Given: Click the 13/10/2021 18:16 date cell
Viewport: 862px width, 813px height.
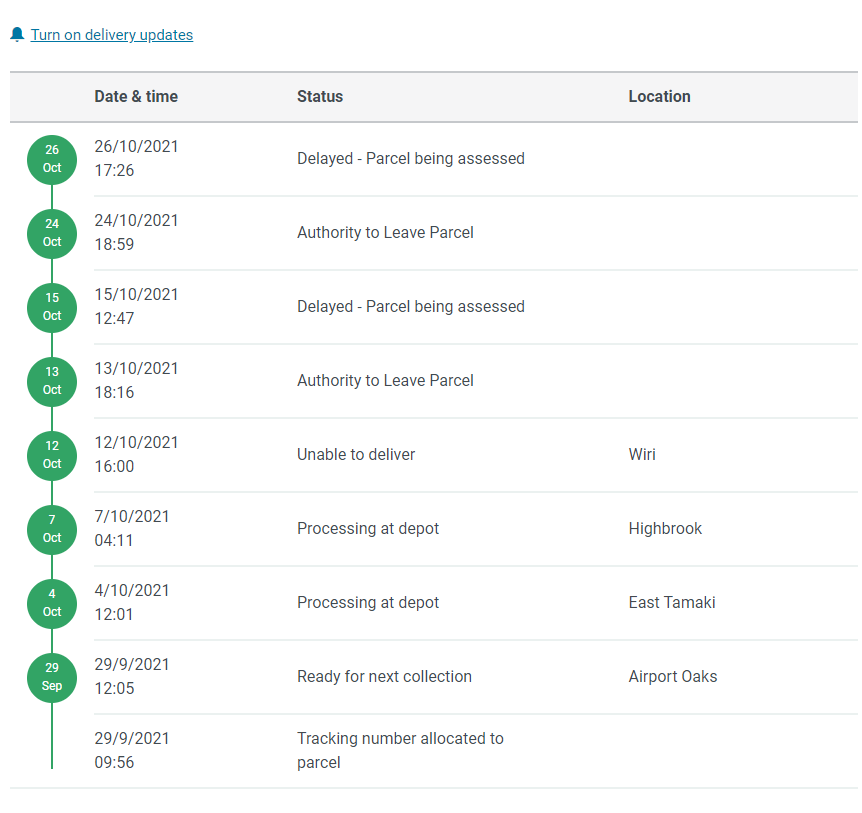Looking at the screenshot, I should [x=136, y=380].
